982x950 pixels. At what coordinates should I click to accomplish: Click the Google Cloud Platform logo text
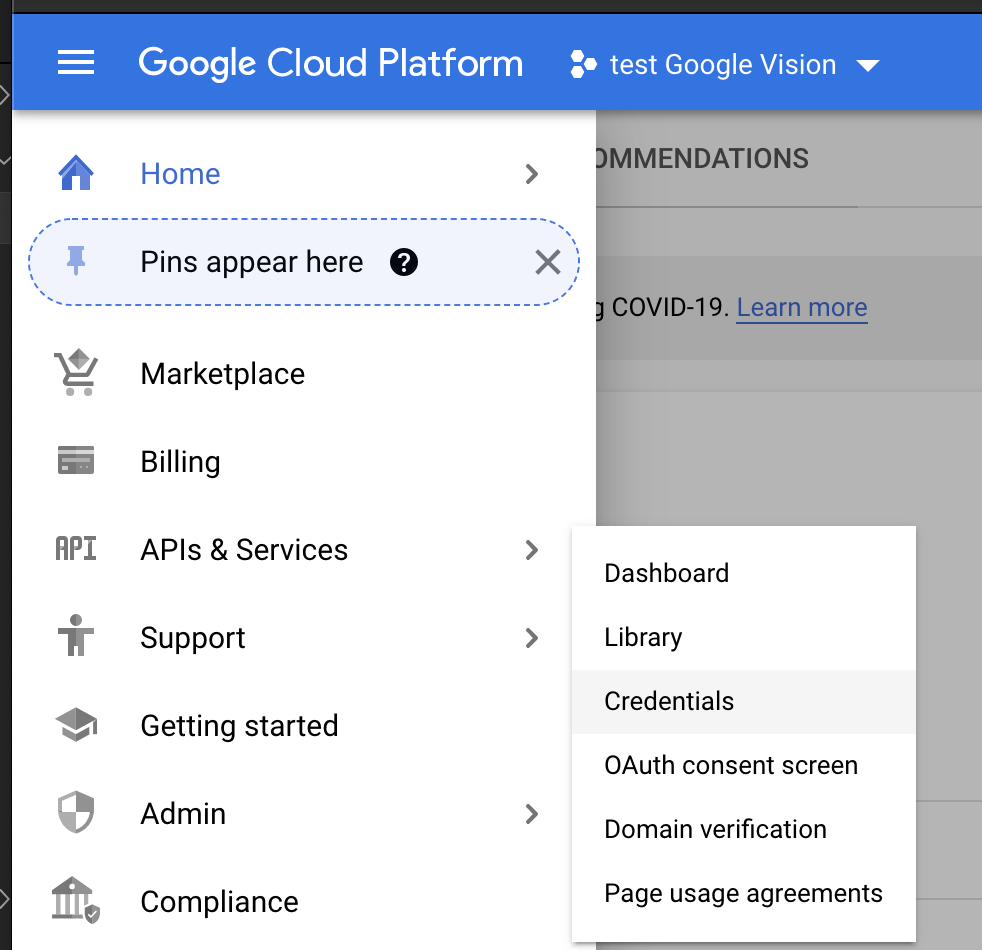click(x=331, y=63)
